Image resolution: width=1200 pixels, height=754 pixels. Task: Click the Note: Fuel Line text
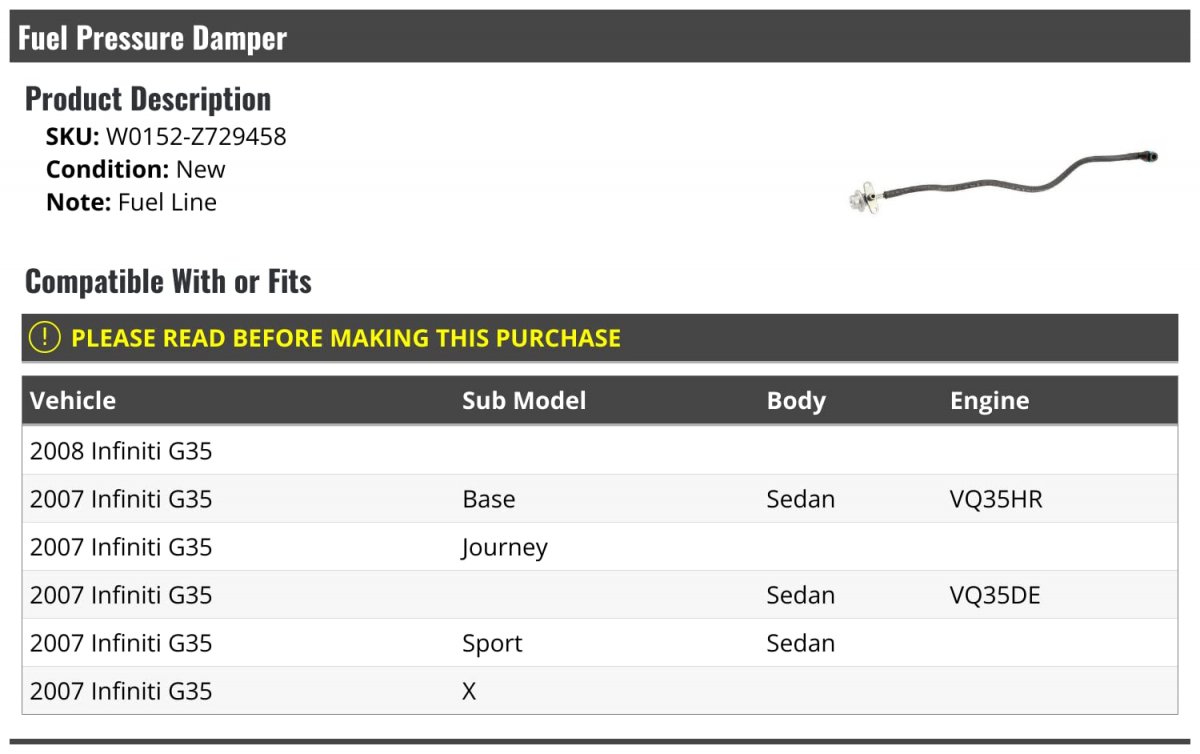tap(131, 202)
